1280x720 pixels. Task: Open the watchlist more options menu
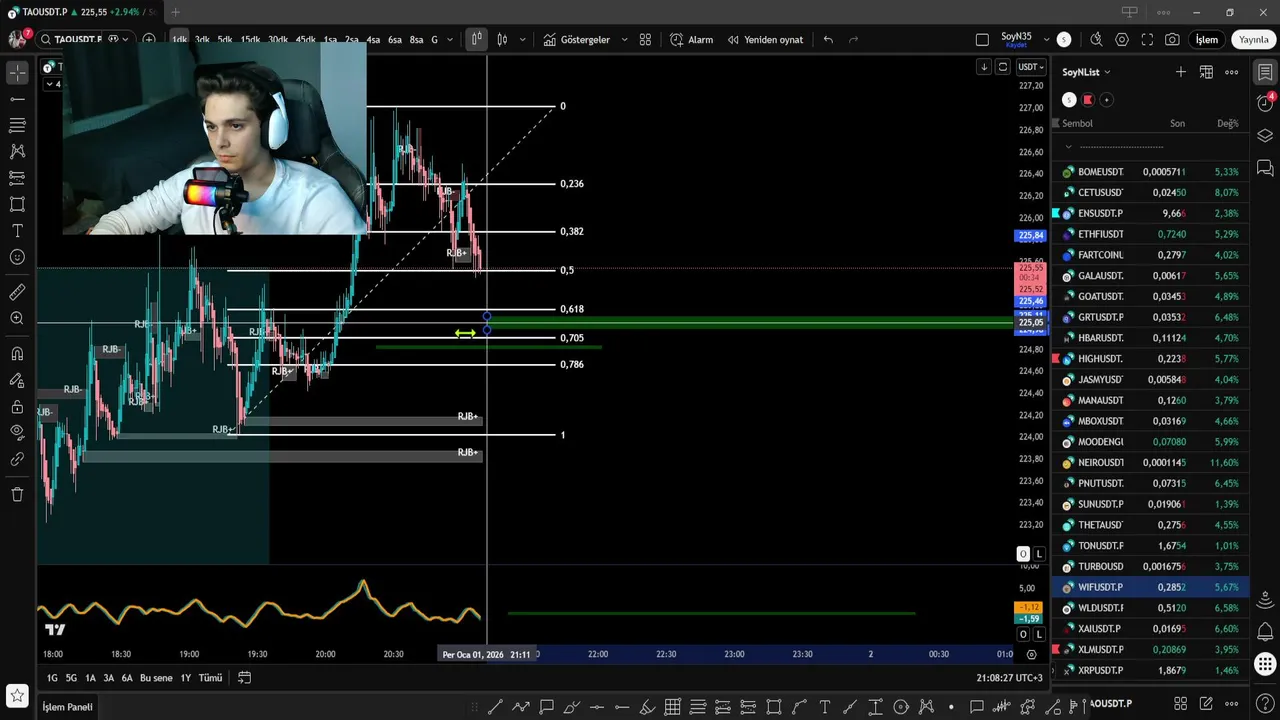click(1232, 72)
